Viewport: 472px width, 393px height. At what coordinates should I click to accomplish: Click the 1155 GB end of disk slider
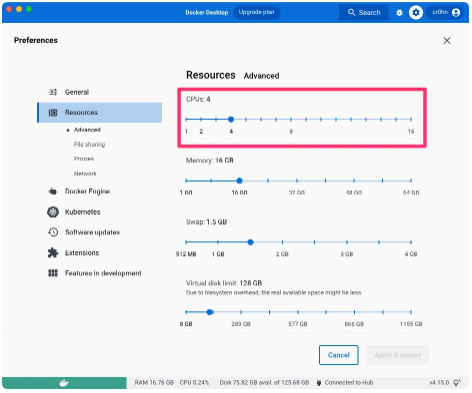click(411, 312)
